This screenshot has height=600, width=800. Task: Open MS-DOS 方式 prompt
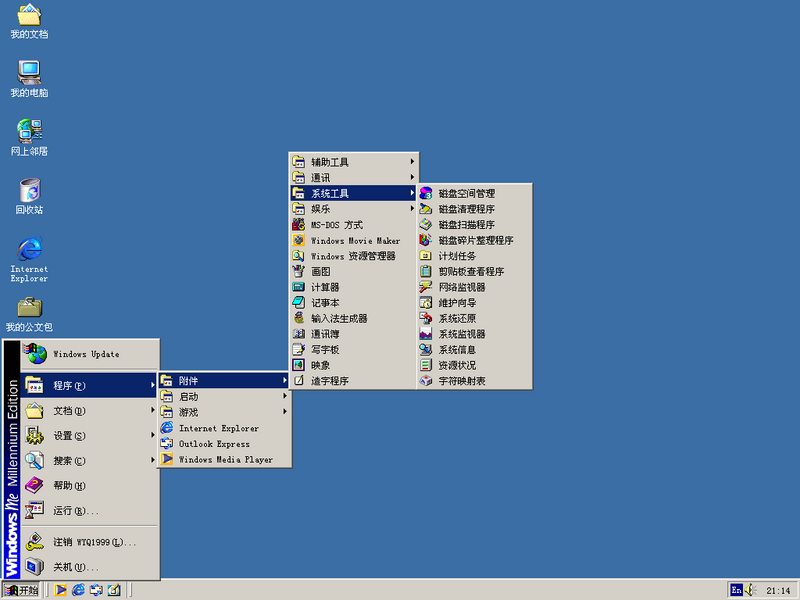tap(353, 224)
